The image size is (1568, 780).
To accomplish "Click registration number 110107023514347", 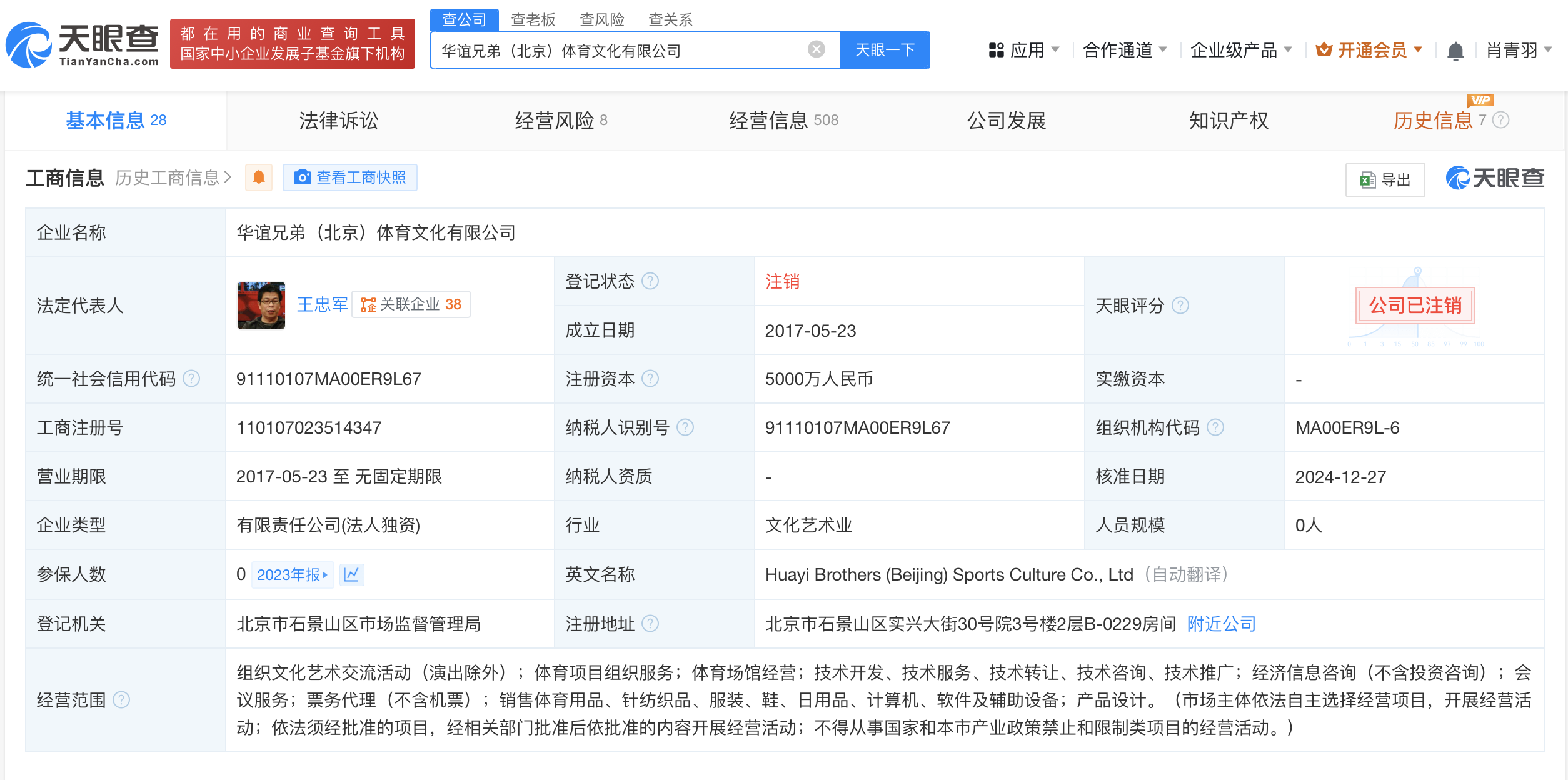I will tap(309, 427).
